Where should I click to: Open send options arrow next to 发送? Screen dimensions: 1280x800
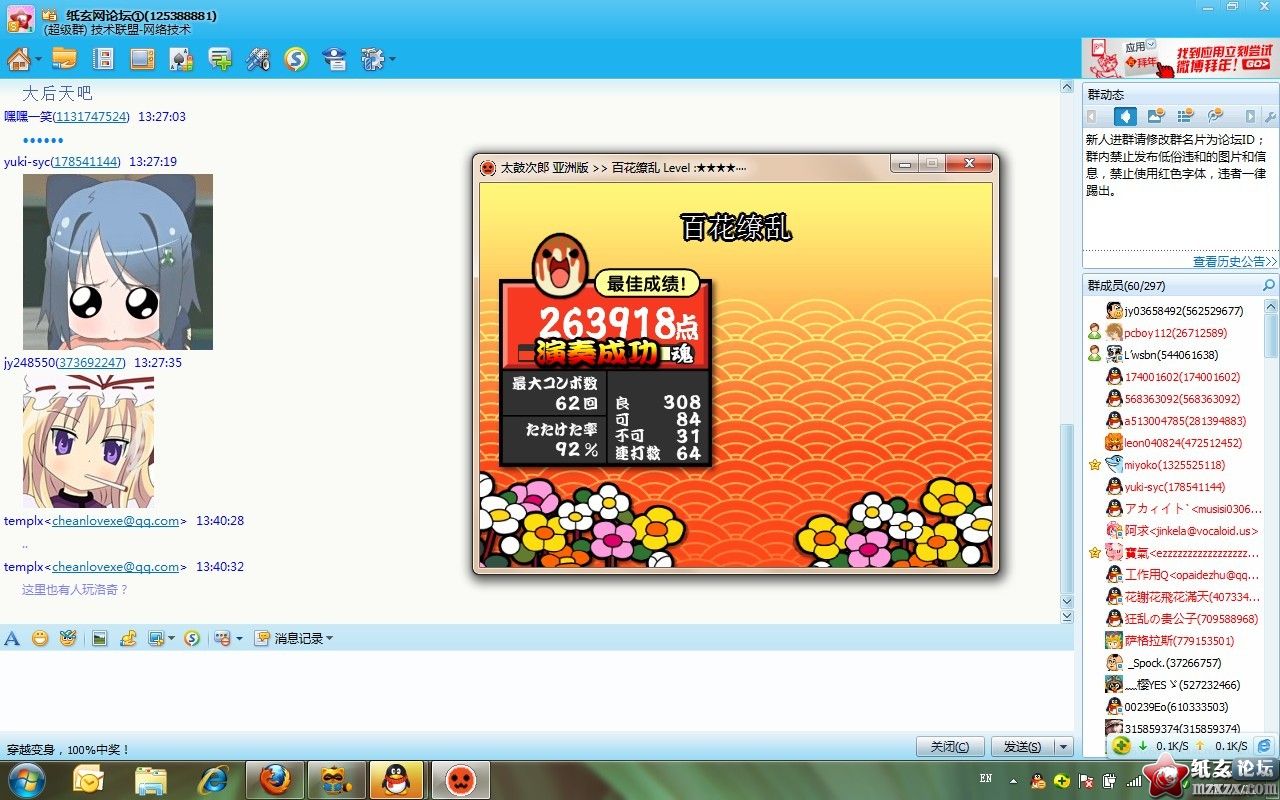click(x=1063, y=747)
